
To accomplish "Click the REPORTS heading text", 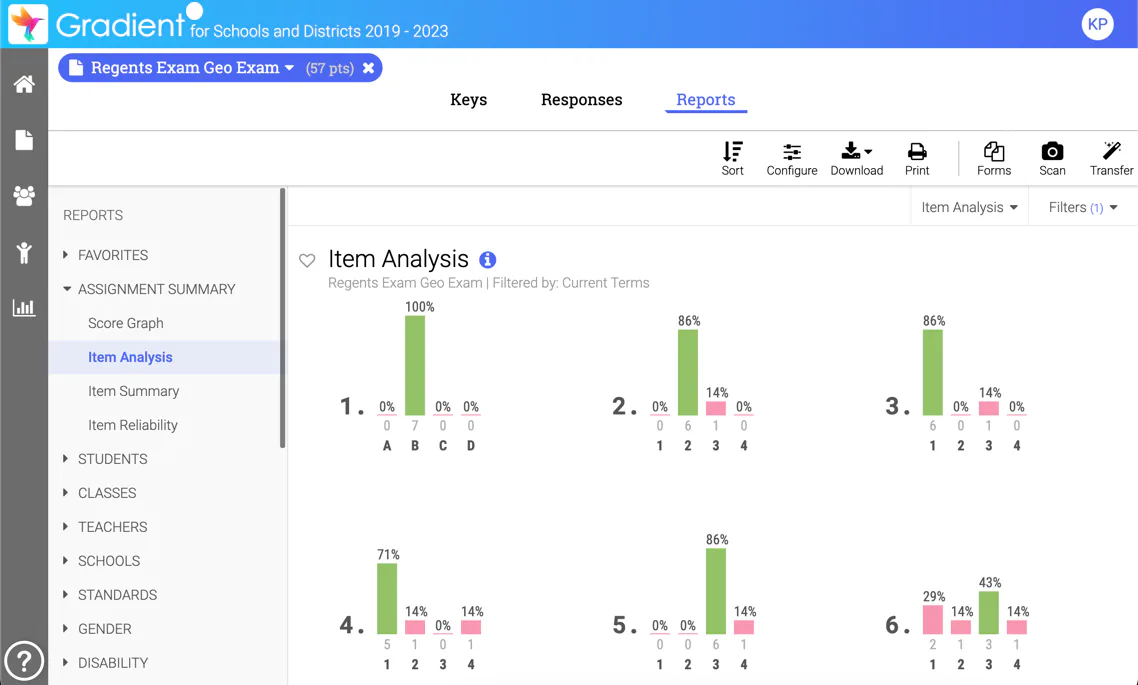I will pos(93,216).
